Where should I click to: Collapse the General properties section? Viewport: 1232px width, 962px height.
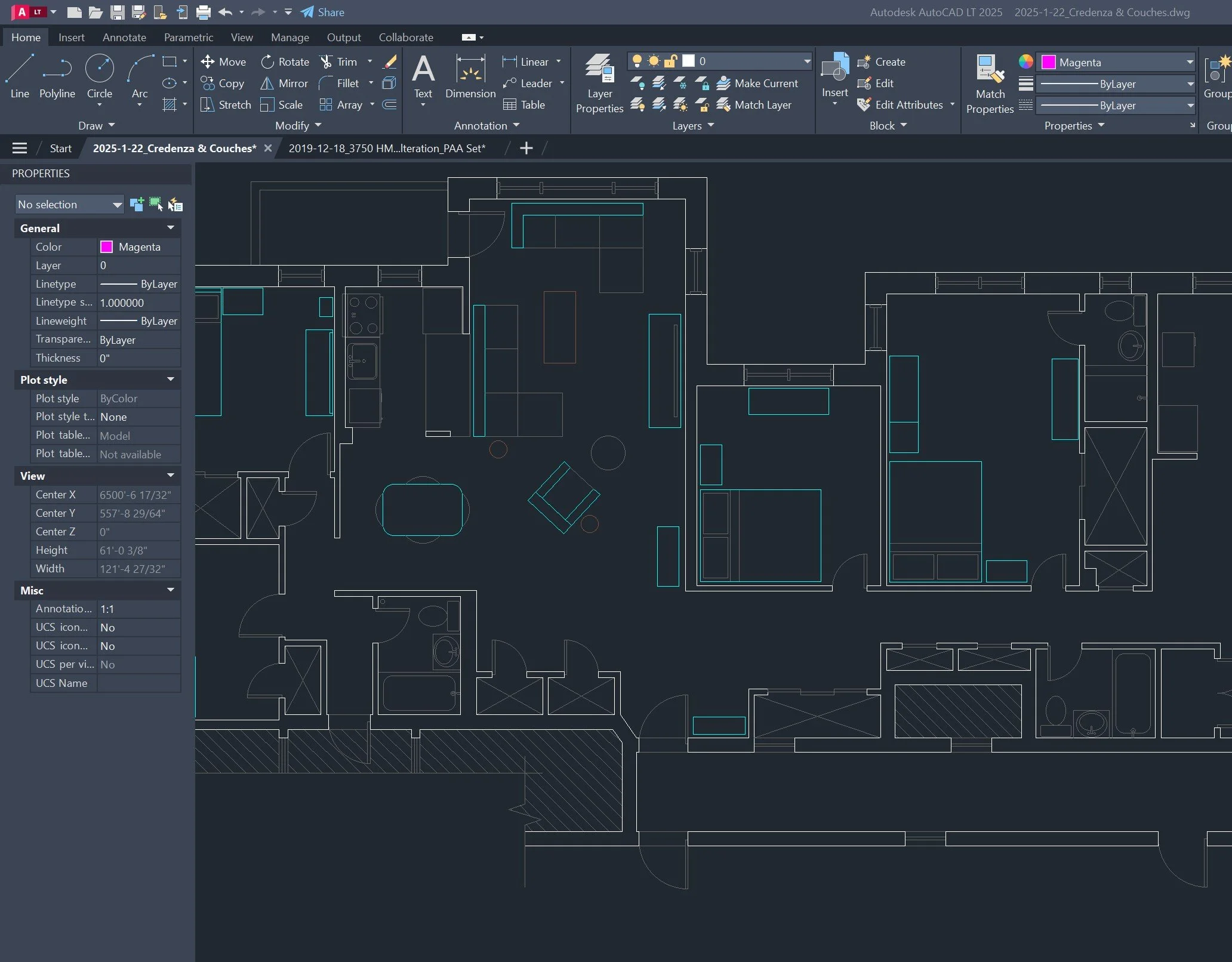(x=171, y=228)
